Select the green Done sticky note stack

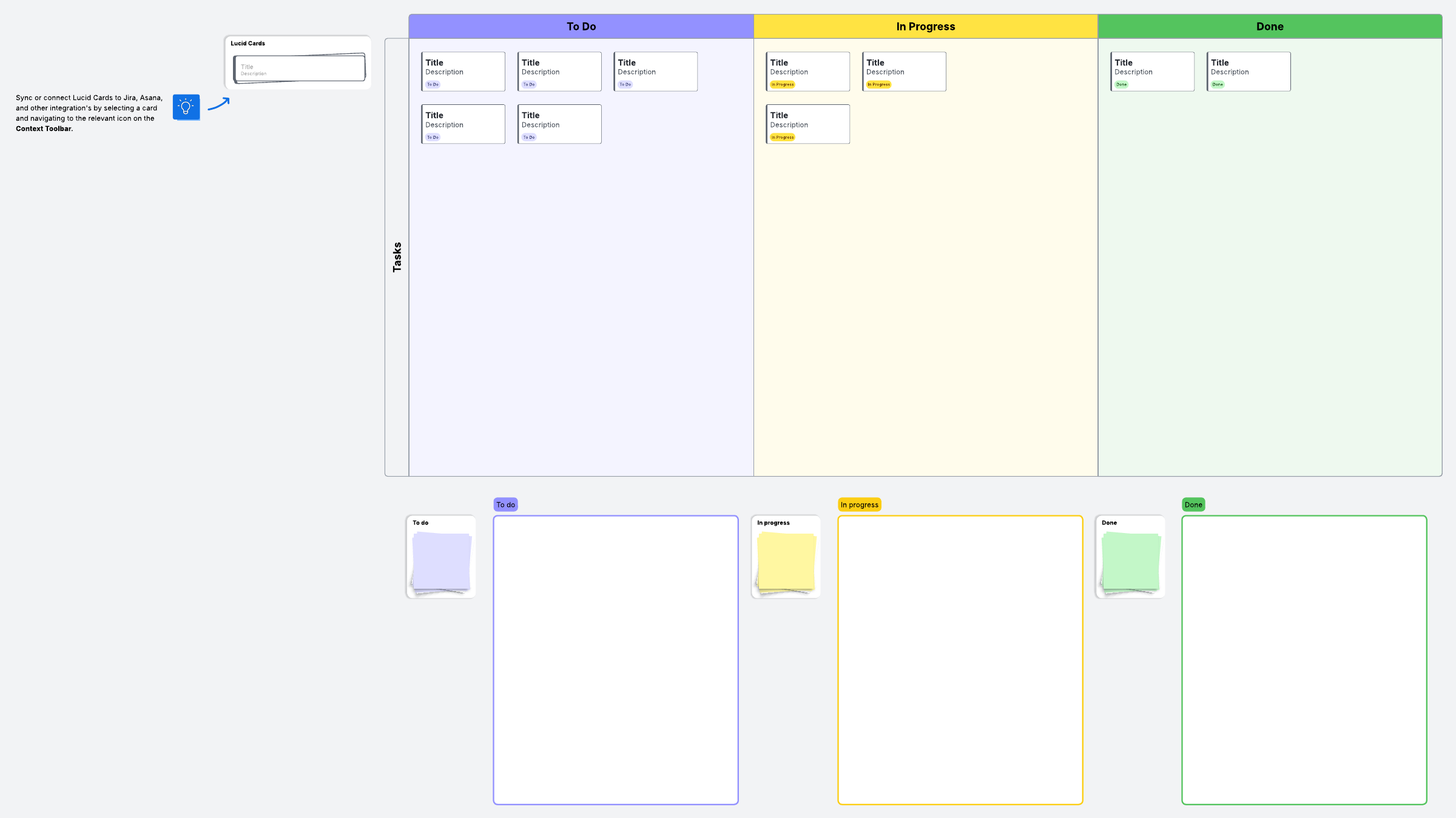(1131, 561)
